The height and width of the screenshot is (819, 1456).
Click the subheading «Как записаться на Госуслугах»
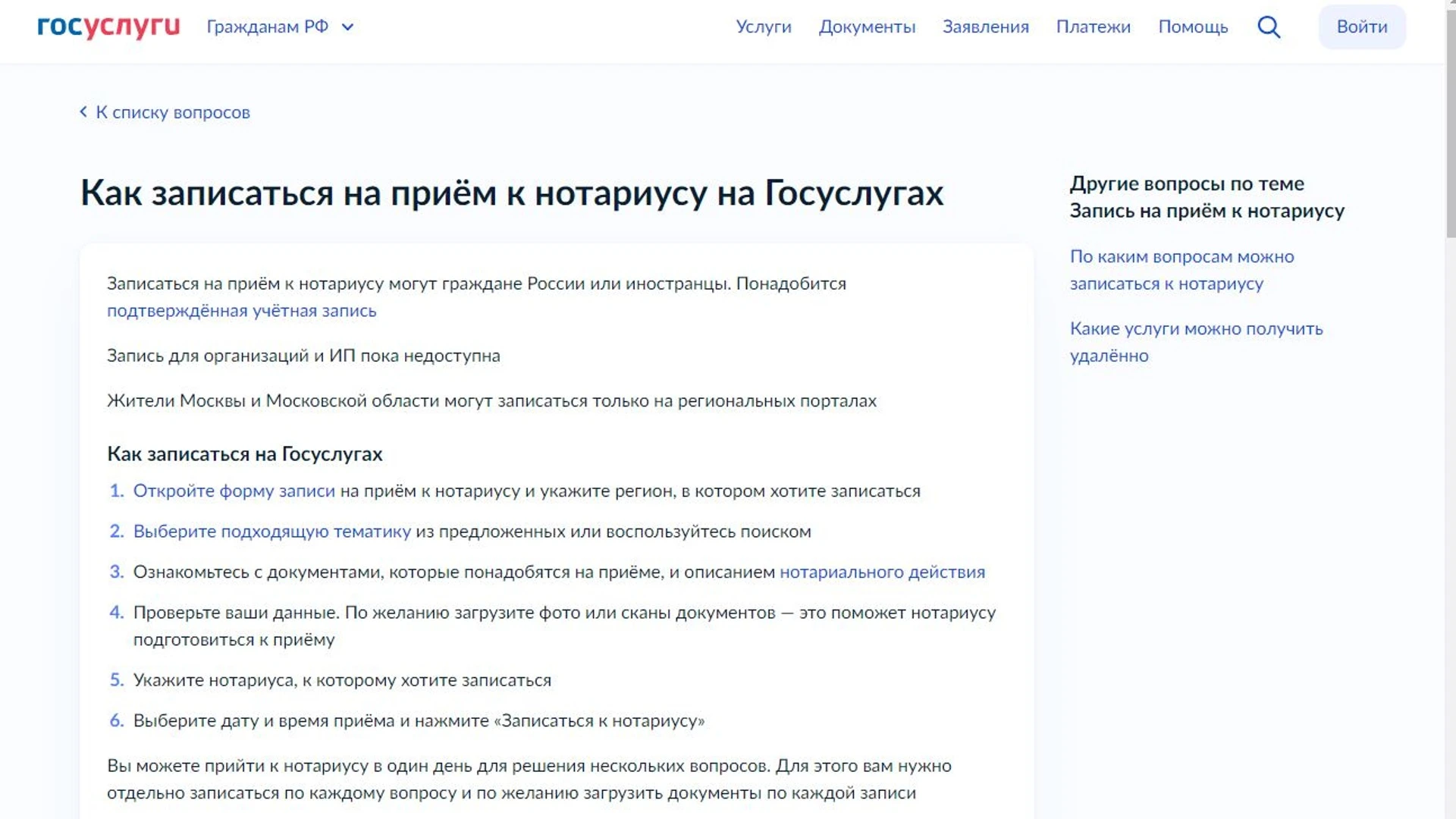coord(245,453)
